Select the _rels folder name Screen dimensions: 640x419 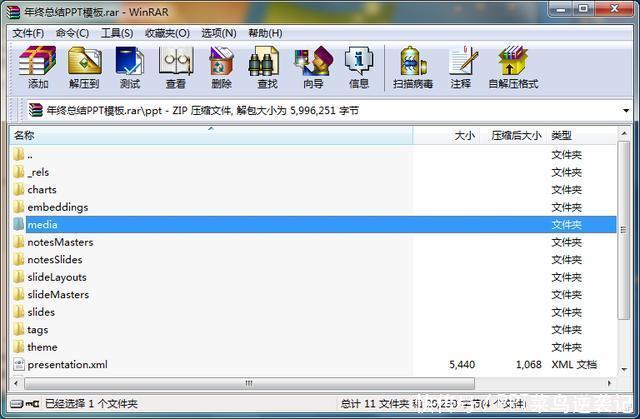tap(38, 173)
